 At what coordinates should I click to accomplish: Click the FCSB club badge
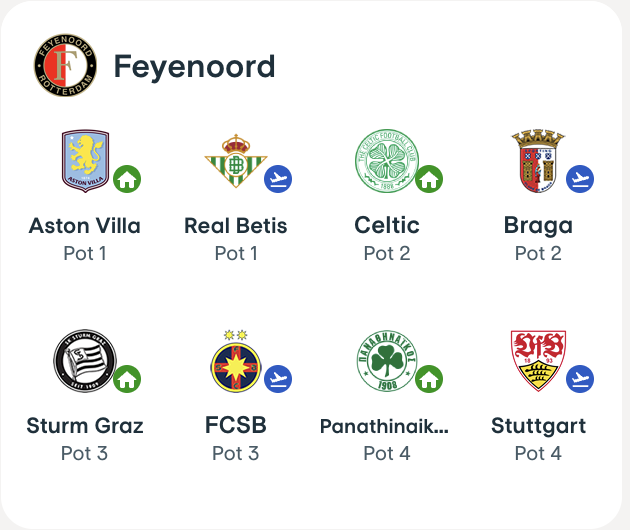click(x=236, y=361)
